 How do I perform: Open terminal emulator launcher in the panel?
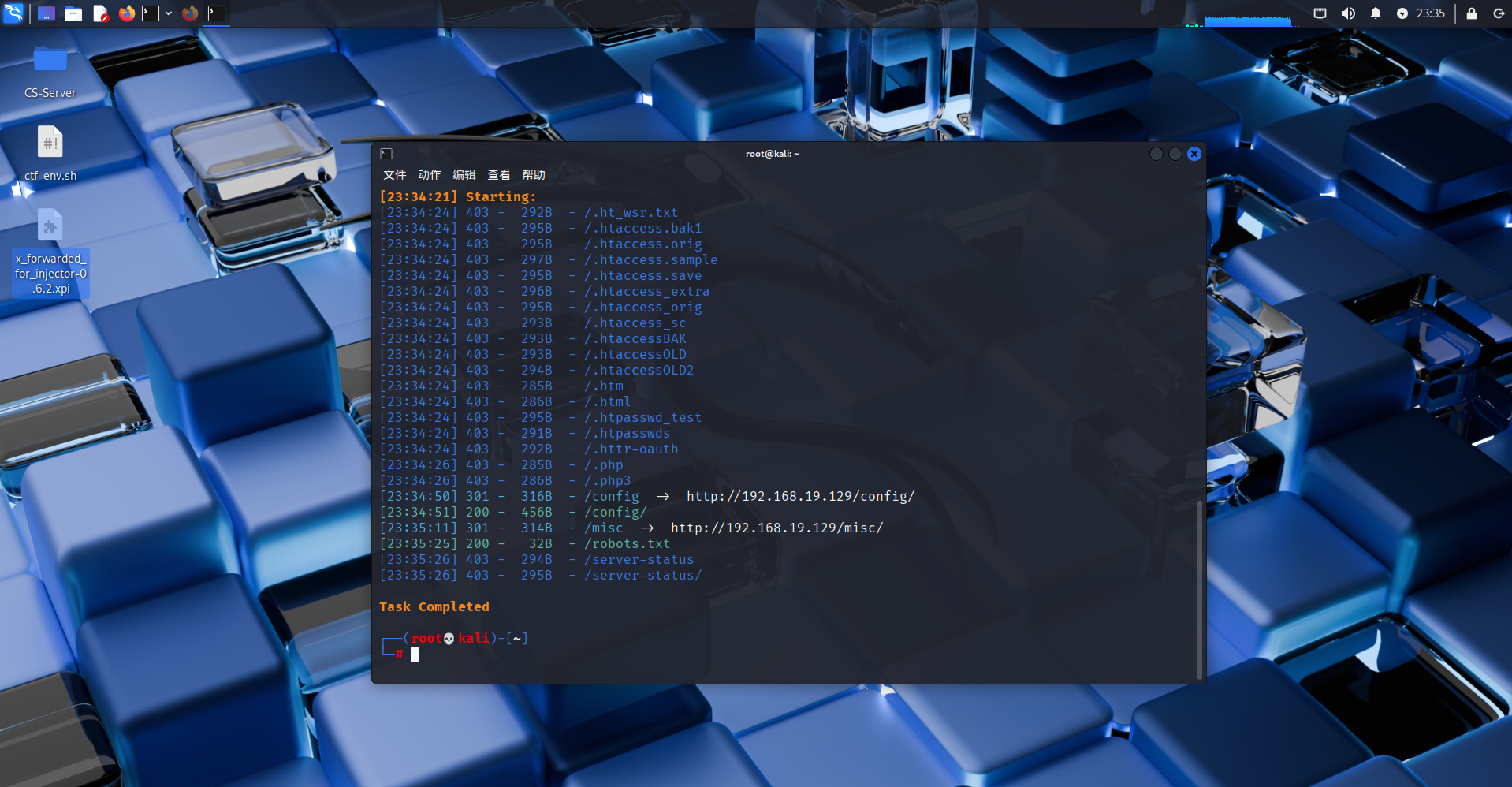click(151, 13)
